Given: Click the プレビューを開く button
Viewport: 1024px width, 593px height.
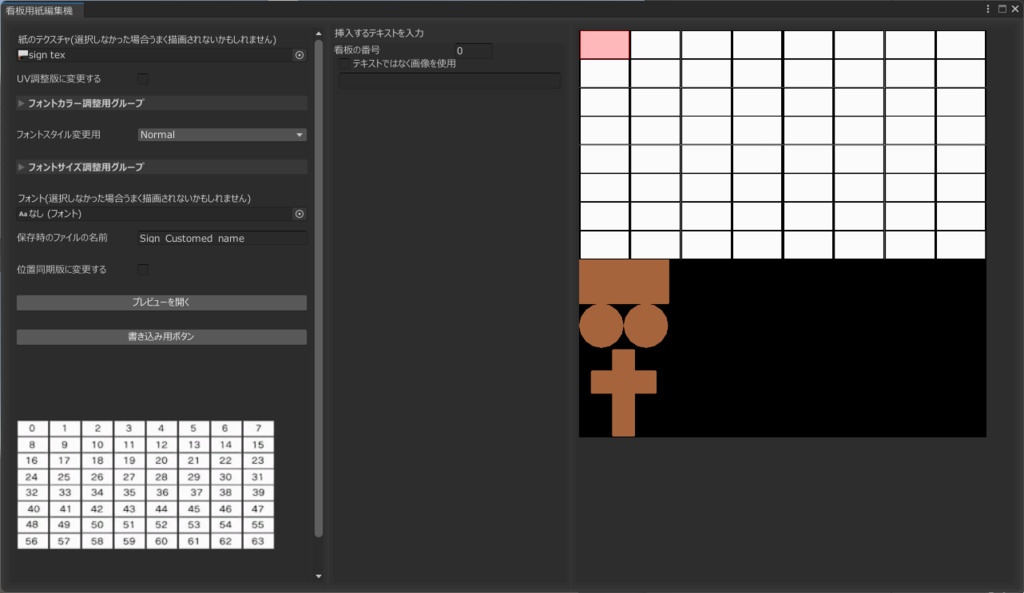Looking at the screenshot, I should click(161, 302).
